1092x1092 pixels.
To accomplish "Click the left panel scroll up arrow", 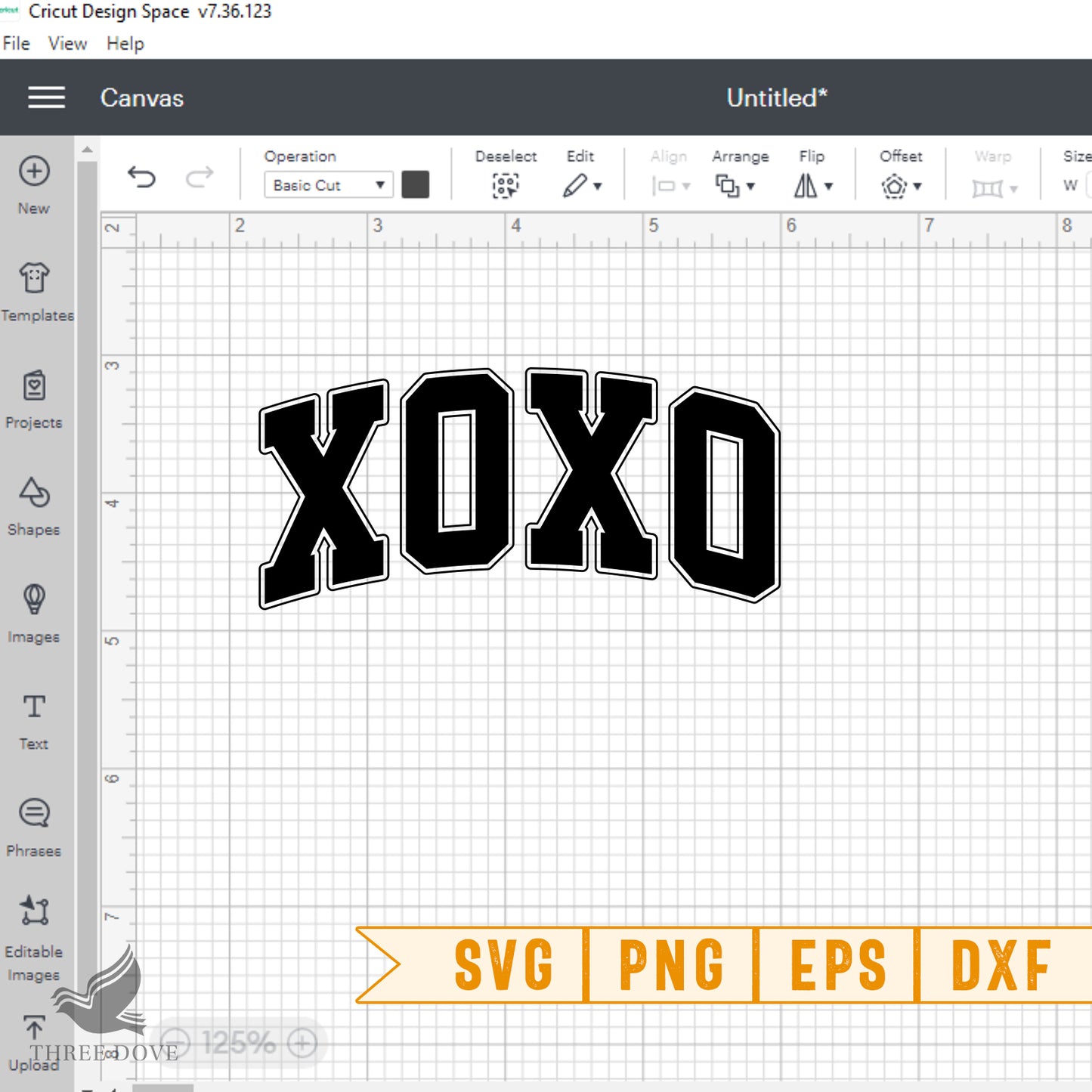I will [87, 150].
